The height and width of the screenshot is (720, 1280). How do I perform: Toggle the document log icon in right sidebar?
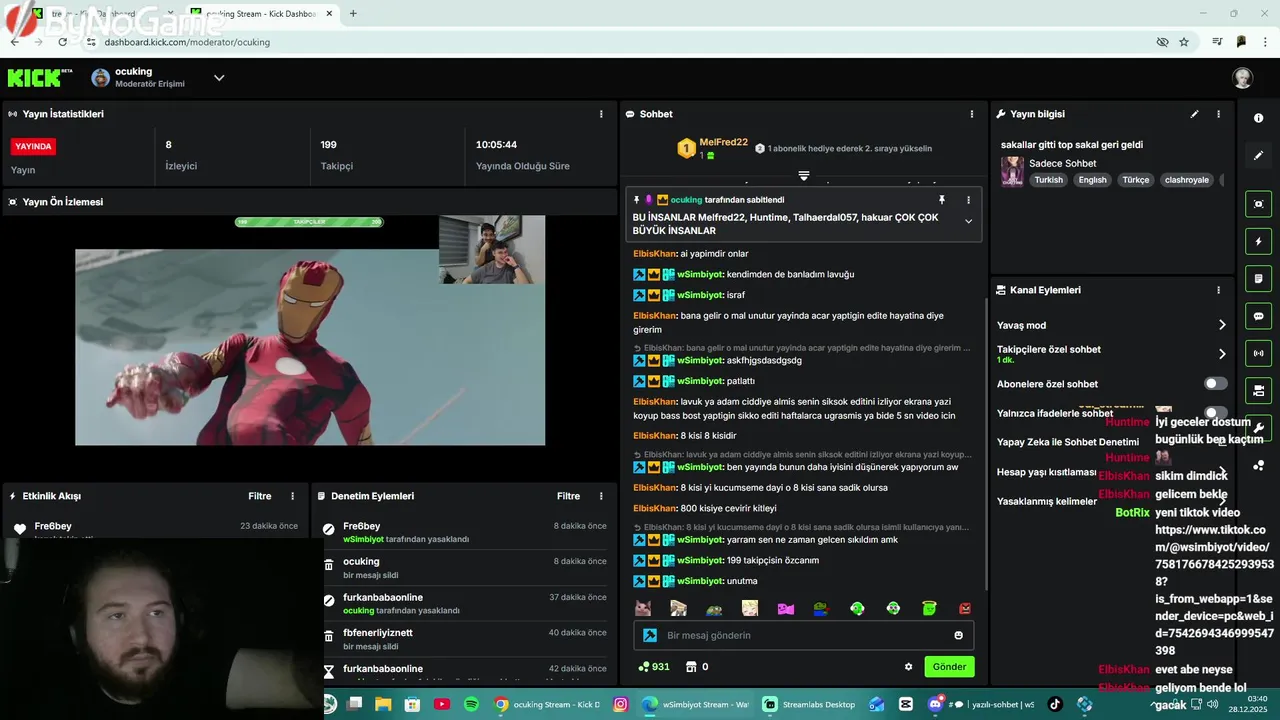click(x=1258, y=278)
